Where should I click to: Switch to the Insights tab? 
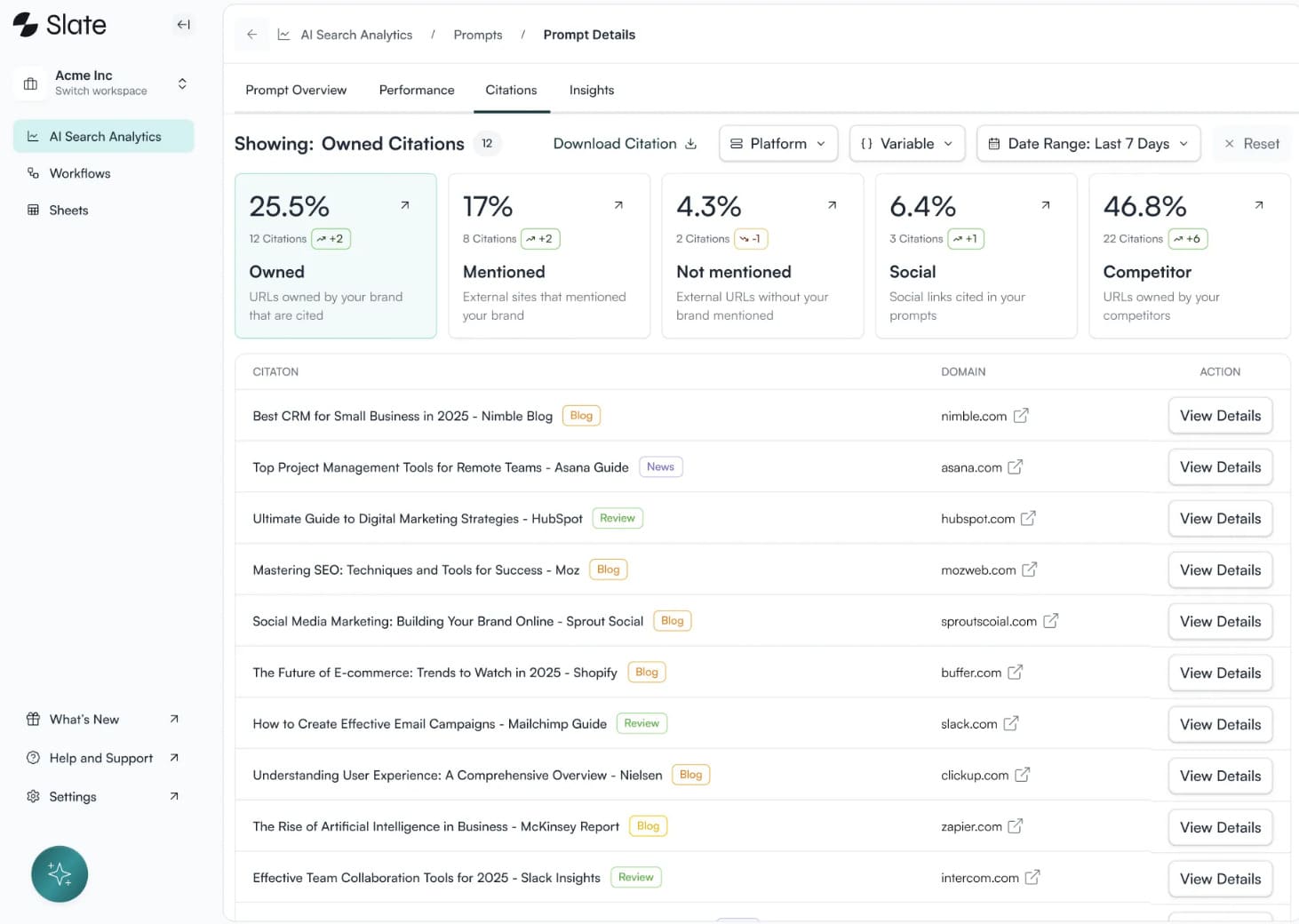point(592,90)
